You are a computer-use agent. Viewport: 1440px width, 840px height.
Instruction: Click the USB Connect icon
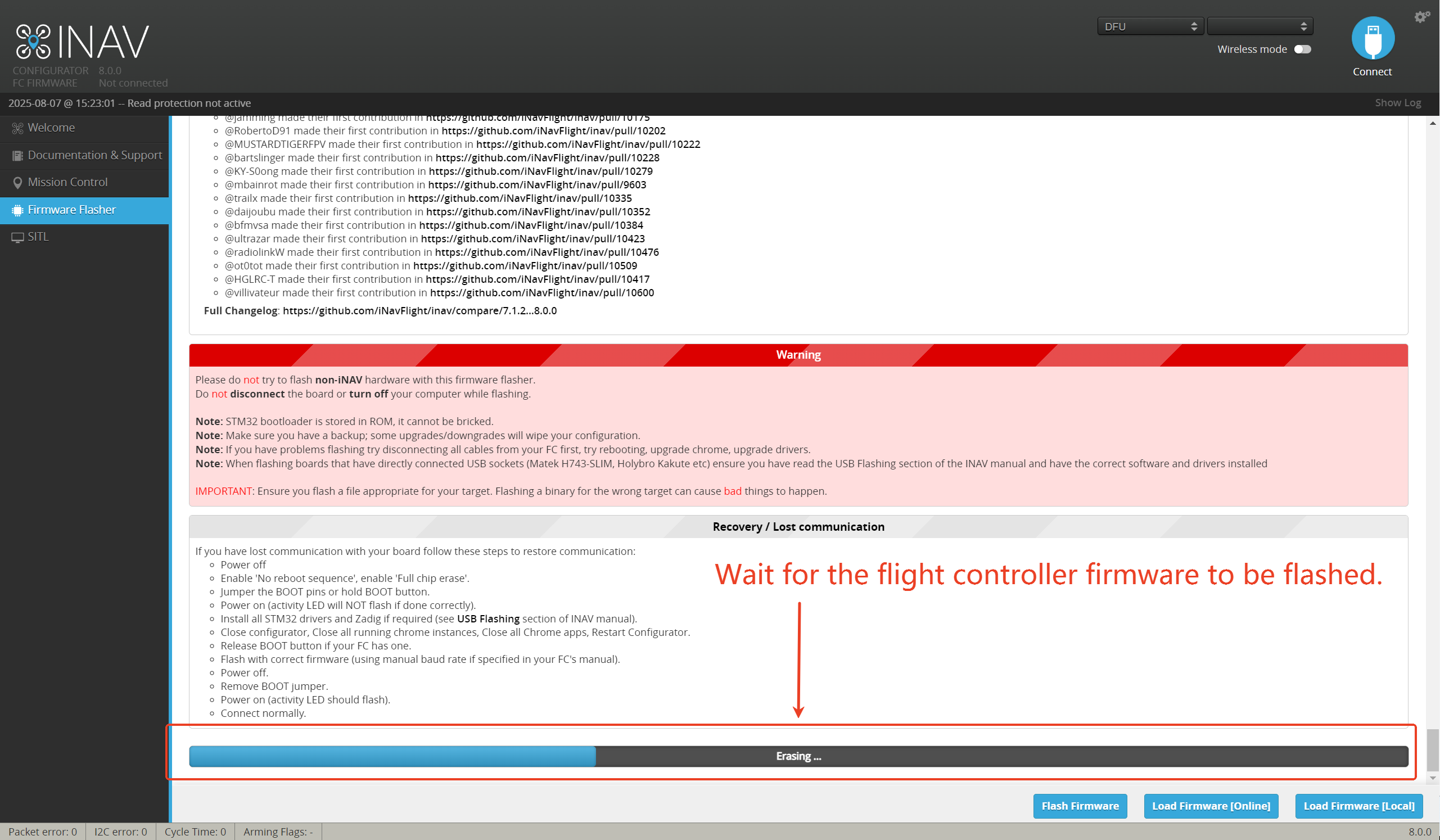click(x=1373, y=38)
